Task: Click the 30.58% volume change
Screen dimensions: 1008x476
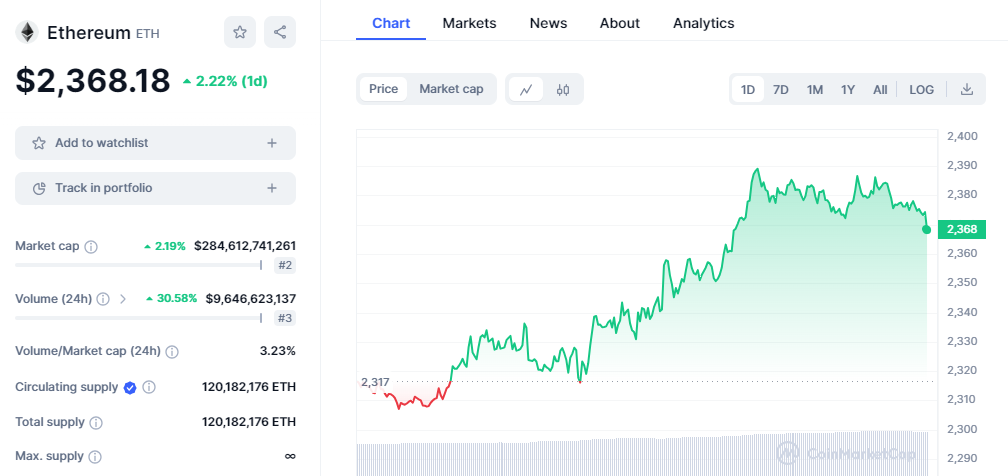Action: pyautogui.click(x=172, y=298)
